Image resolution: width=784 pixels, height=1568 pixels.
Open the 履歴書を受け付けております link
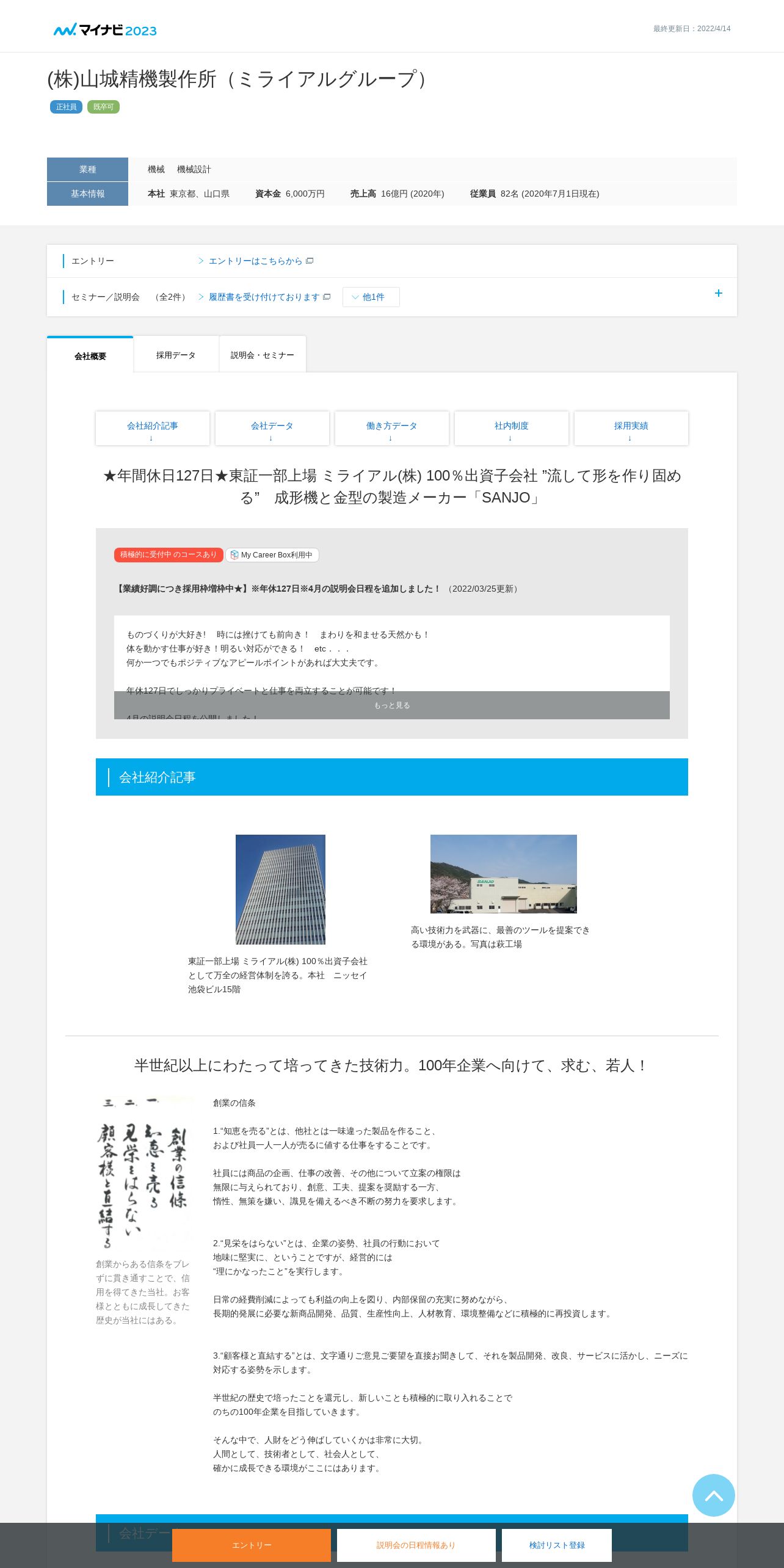click(x=264, y=297)
